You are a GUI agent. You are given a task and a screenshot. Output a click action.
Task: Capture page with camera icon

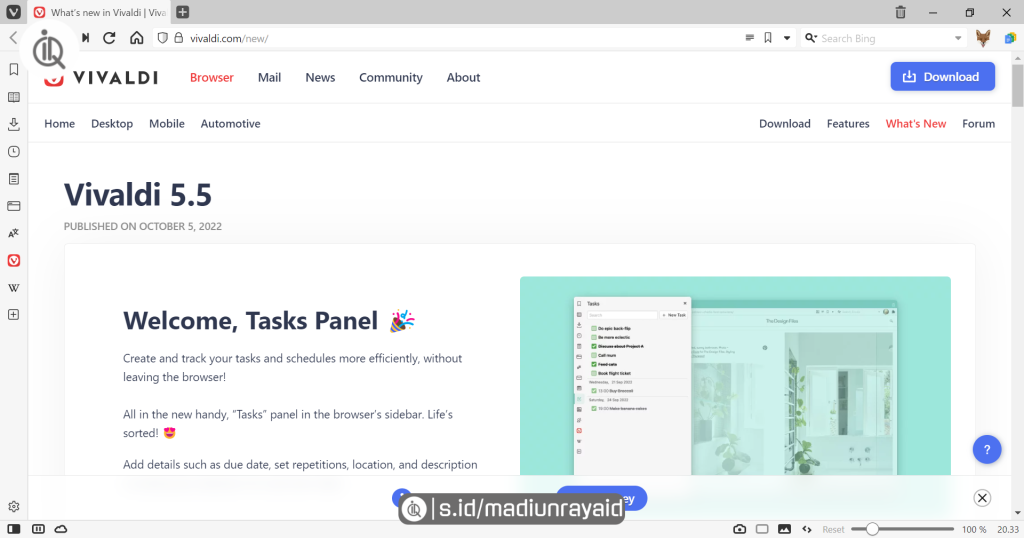pyautogui.click(x=740, y=528)
